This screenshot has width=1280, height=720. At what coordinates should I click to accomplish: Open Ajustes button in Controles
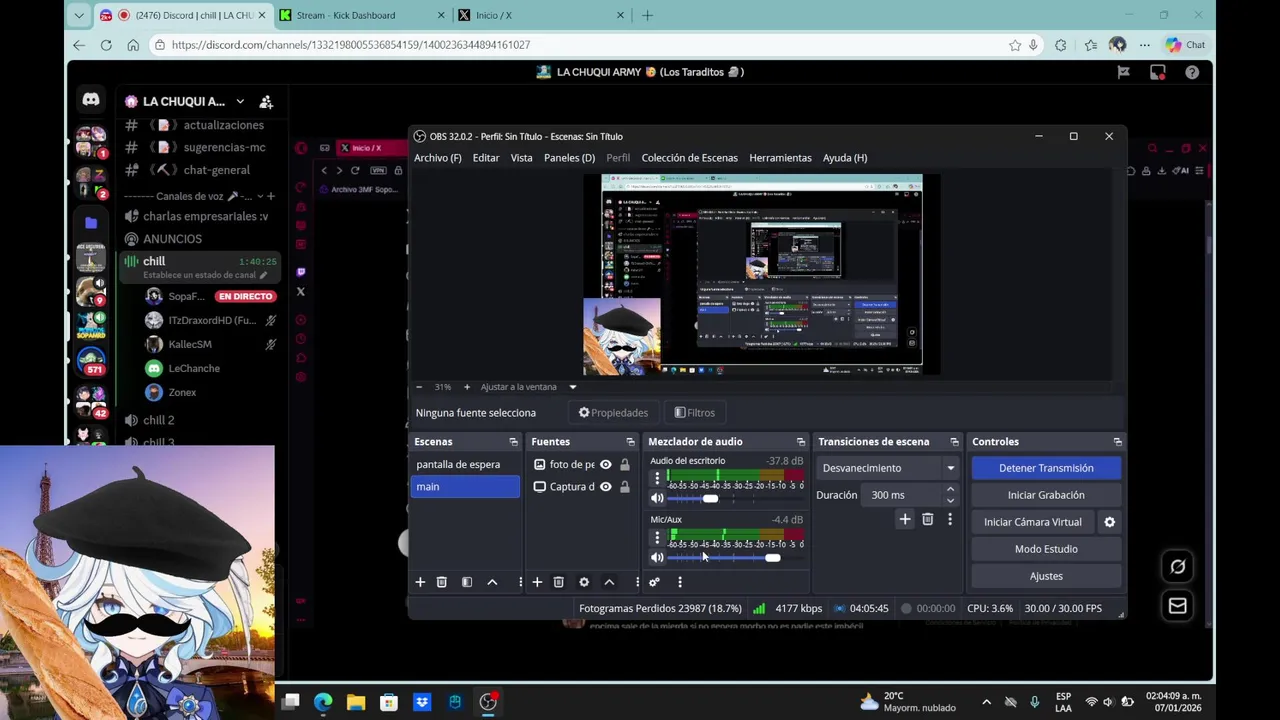coord(1046,576)
